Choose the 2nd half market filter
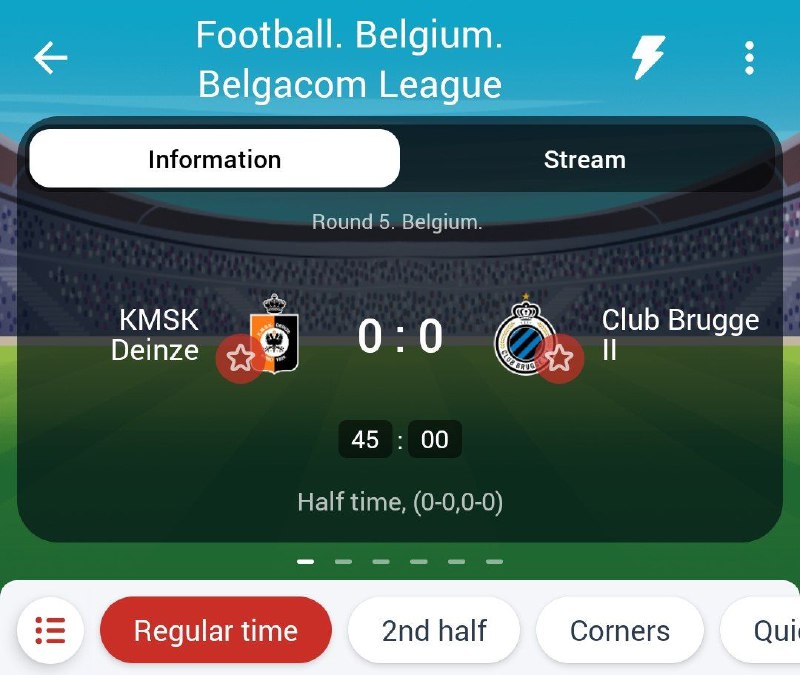The height and width of the screenshot is (675, 800). click(x=434, y=630)
